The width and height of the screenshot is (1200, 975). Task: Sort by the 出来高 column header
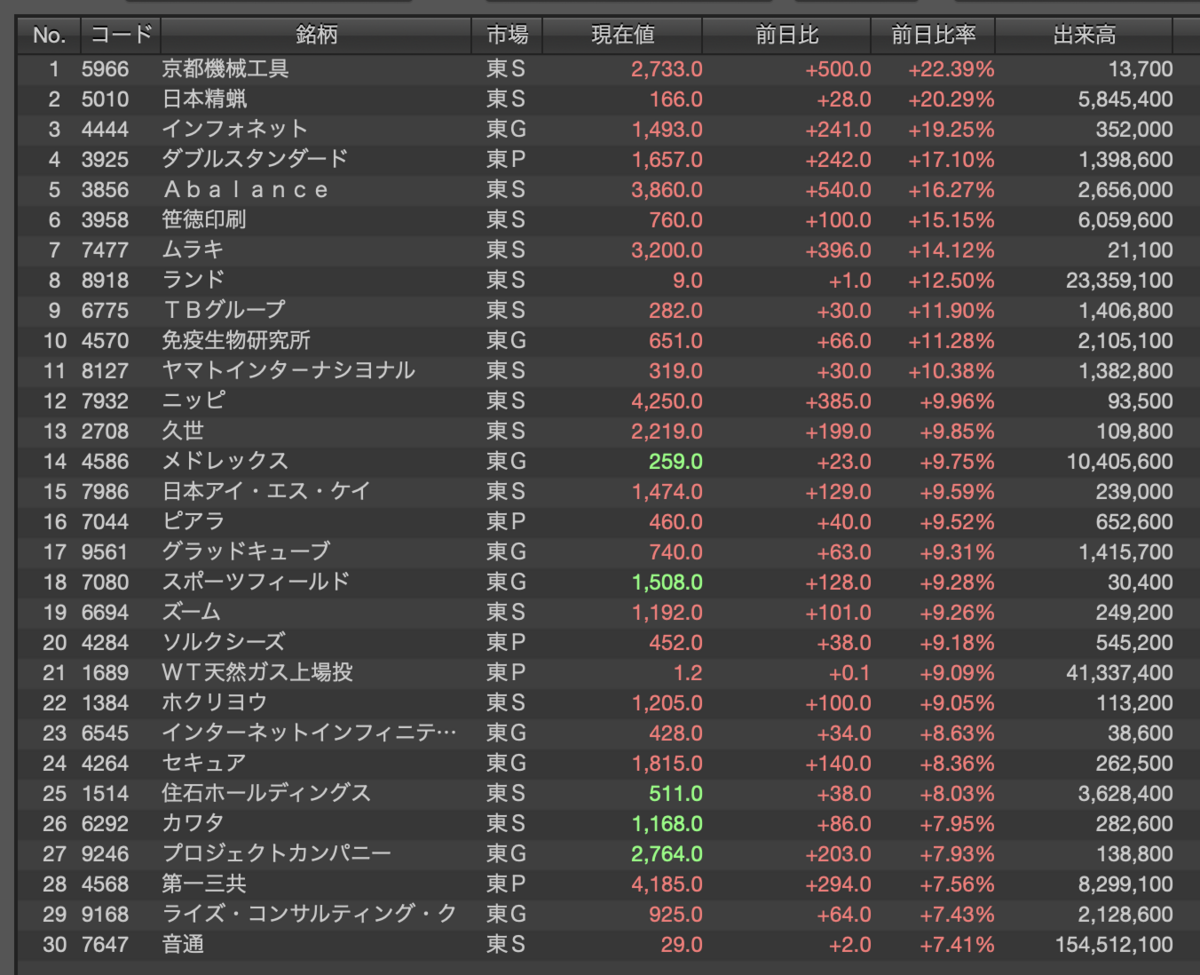pyautogui.click(x=1084, y=36)
